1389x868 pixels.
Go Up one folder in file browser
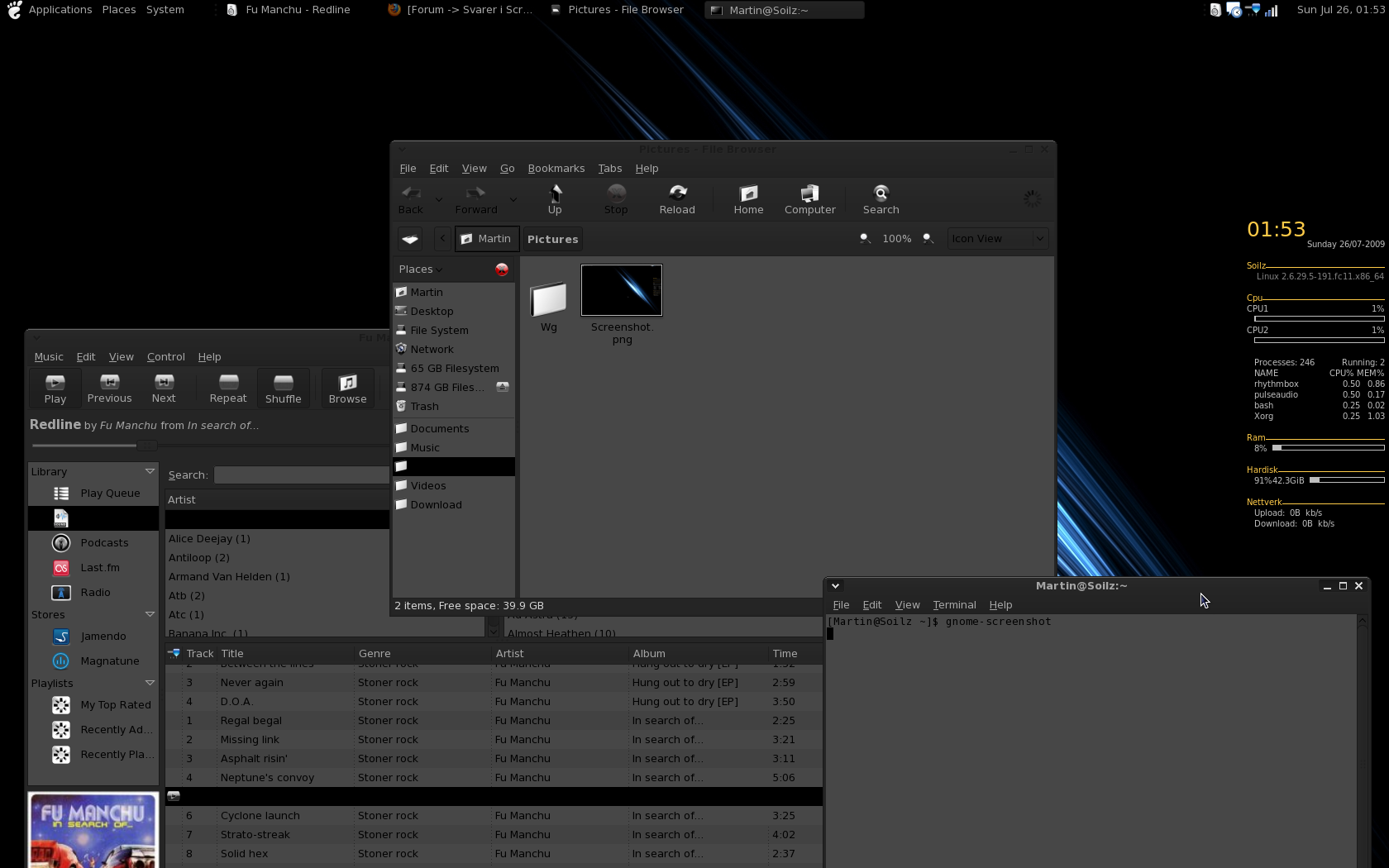[555, 199]
